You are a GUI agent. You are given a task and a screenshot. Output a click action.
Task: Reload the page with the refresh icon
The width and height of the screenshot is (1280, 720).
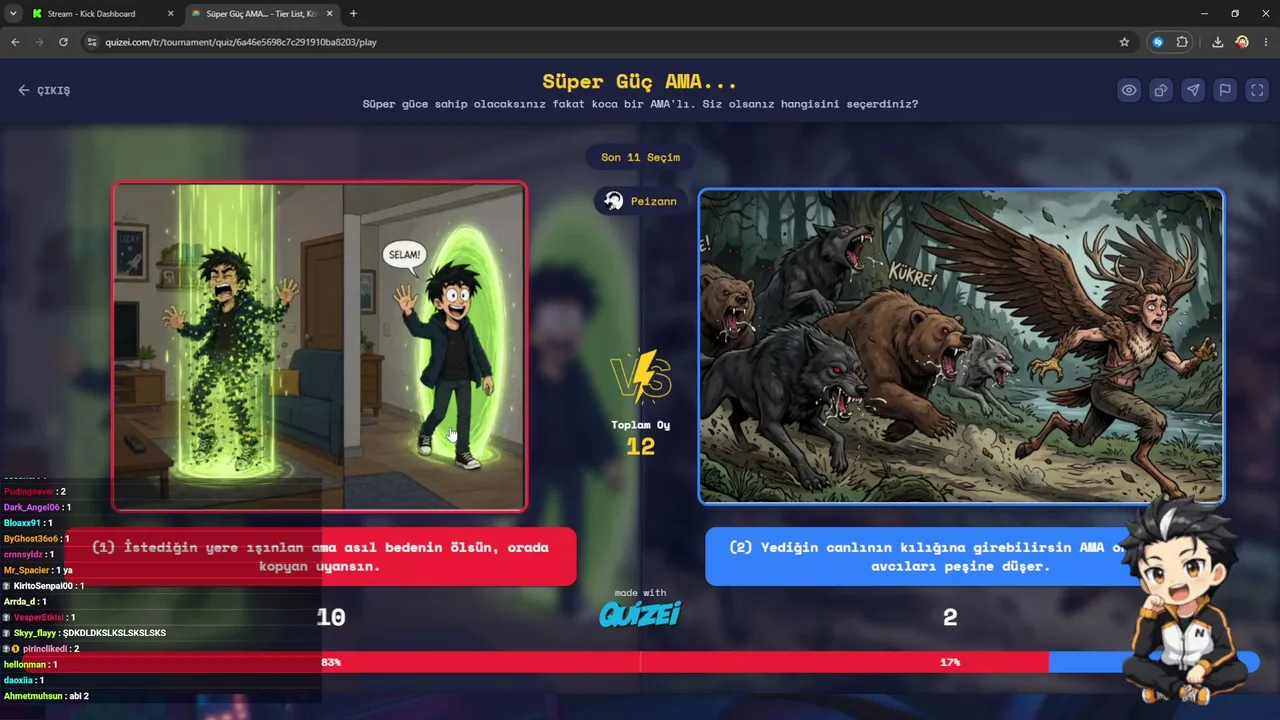coord(63,42)
